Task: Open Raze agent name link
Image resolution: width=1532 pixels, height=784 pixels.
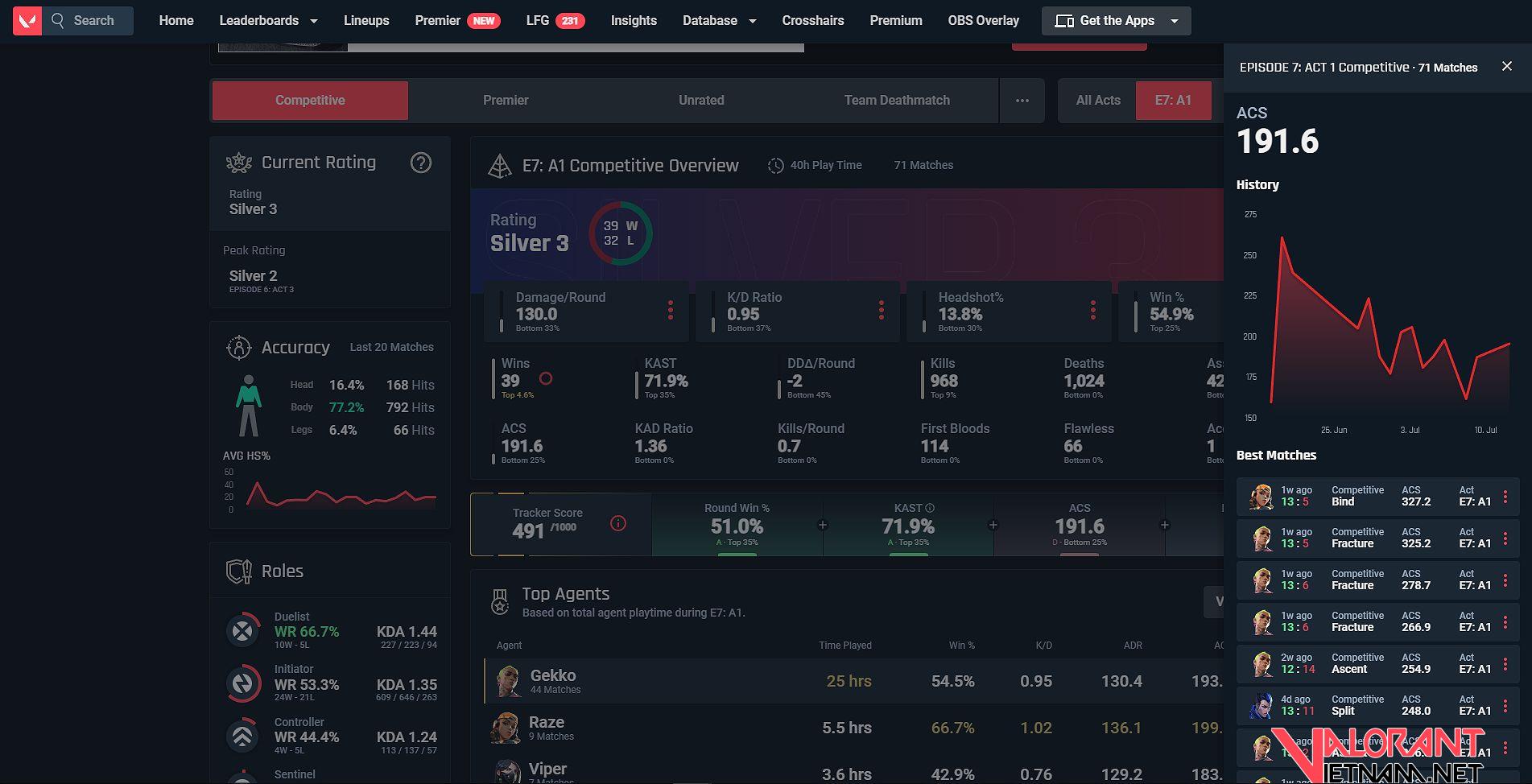Action: tap(547, 722)
